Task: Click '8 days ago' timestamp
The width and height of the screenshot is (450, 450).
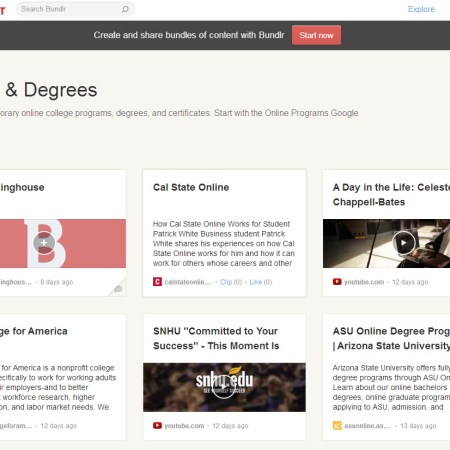Action: click(56, 282)
